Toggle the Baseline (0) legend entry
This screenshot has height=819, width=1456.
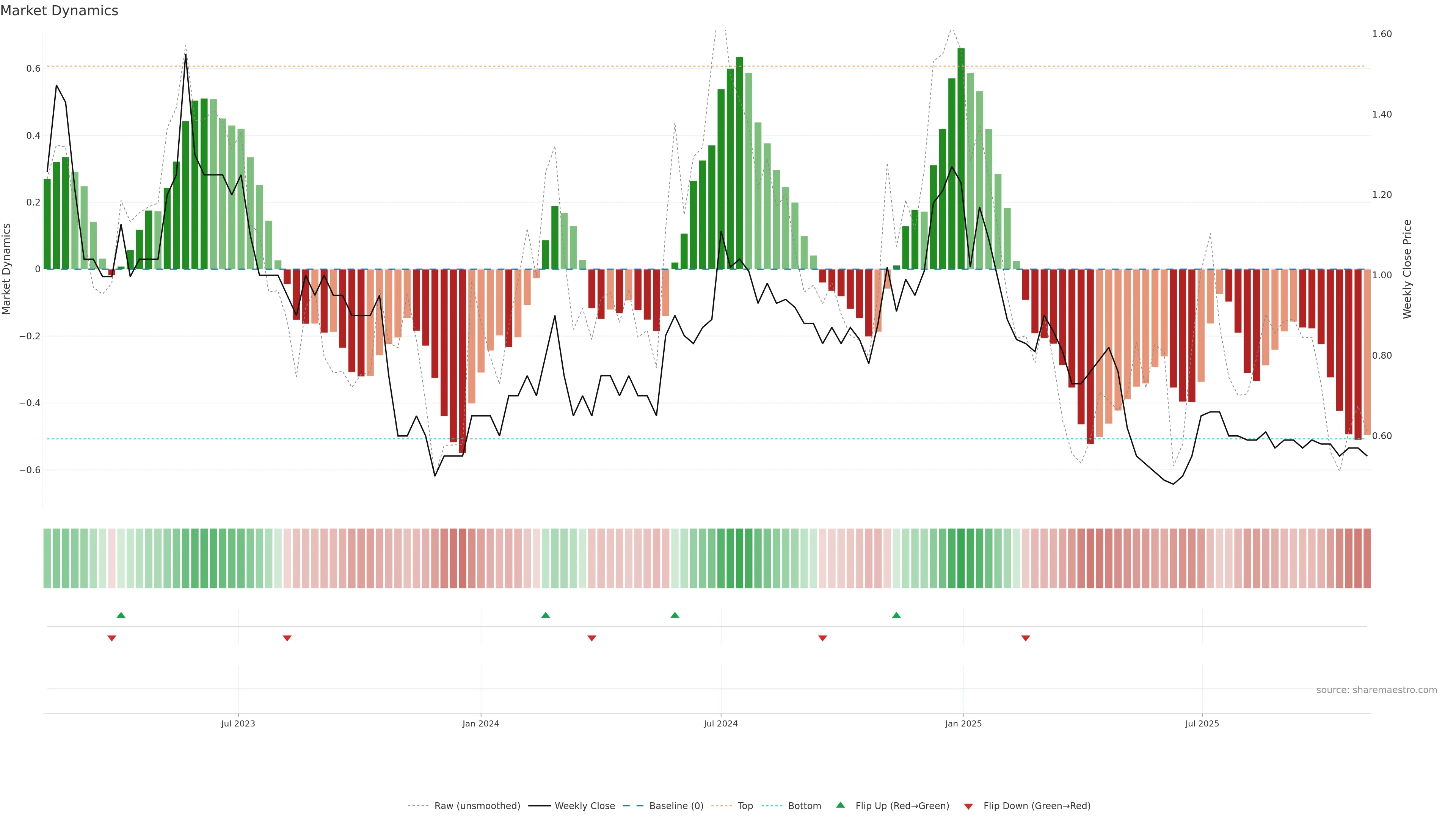(x=676, y=806)
